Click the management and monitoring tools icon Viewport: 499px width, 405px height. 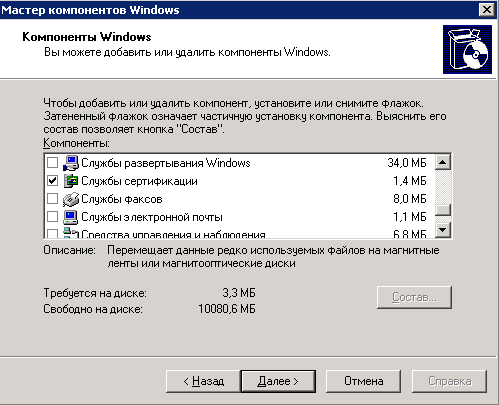[71, 233]
